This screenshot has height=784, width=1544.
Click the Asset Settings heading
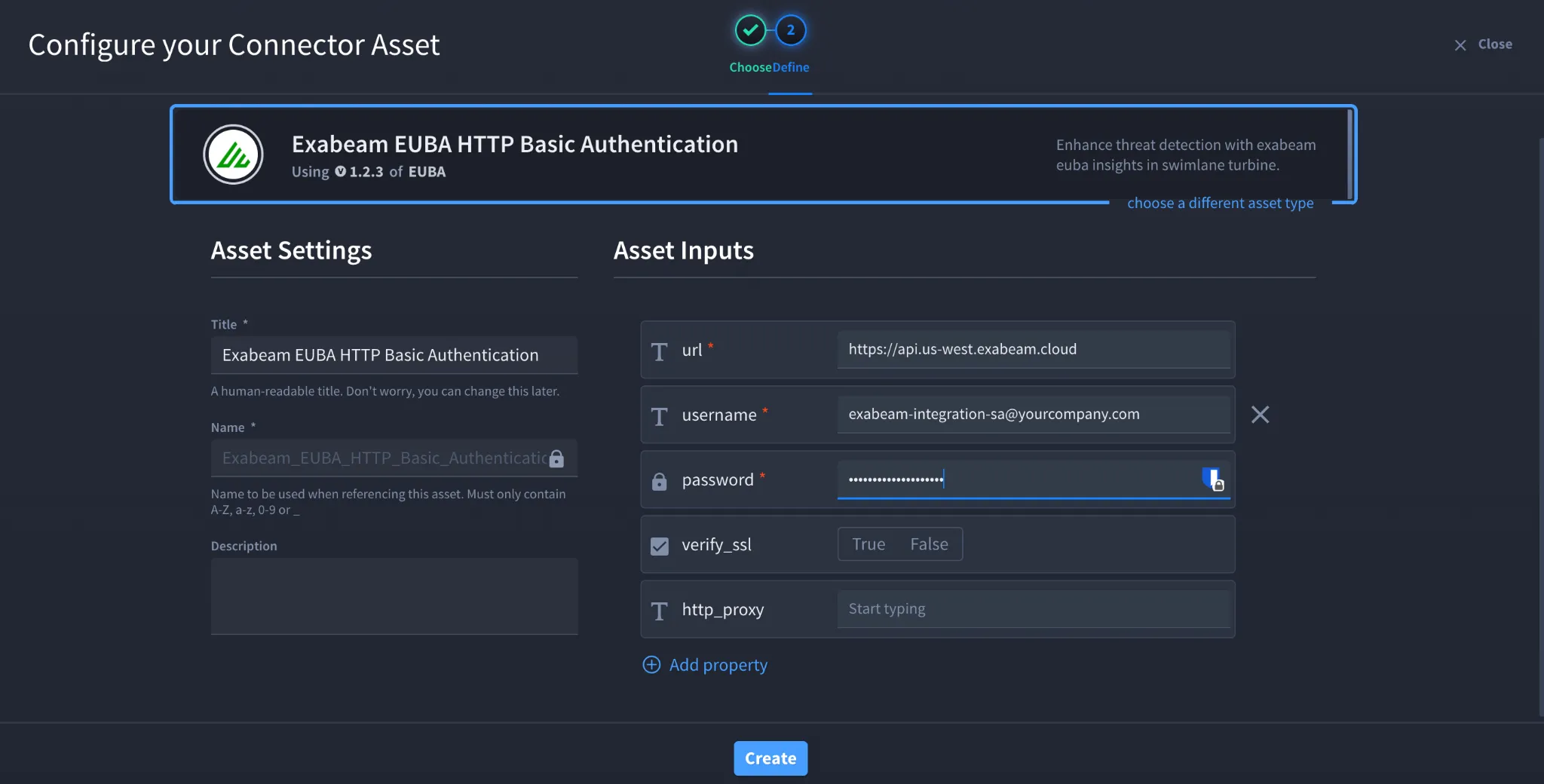click(x=291, y=250)
